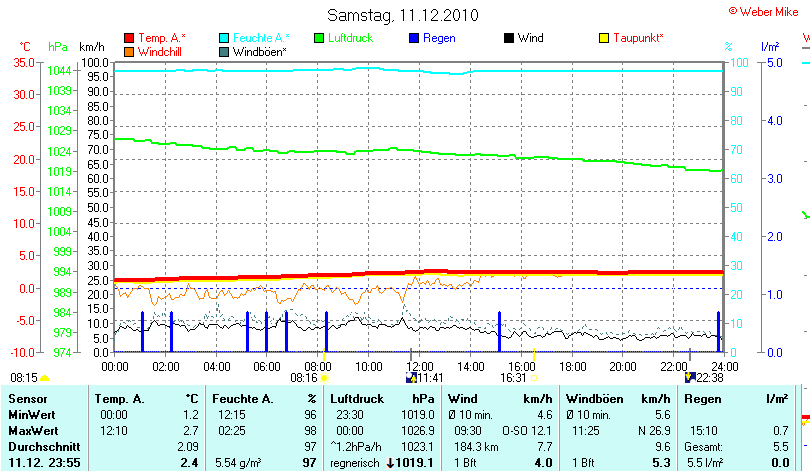The width and height of the screenshot is (810, 471).
Task: Click the yellow Taupunkt legend swatch
Action: (x=604, y=38)
